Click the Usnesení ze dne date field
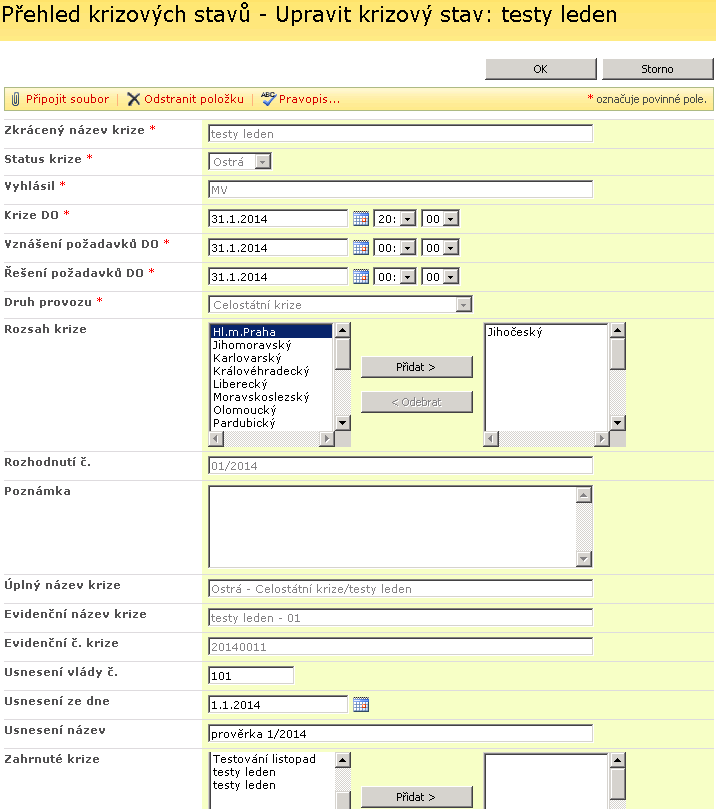 (278, 704)
